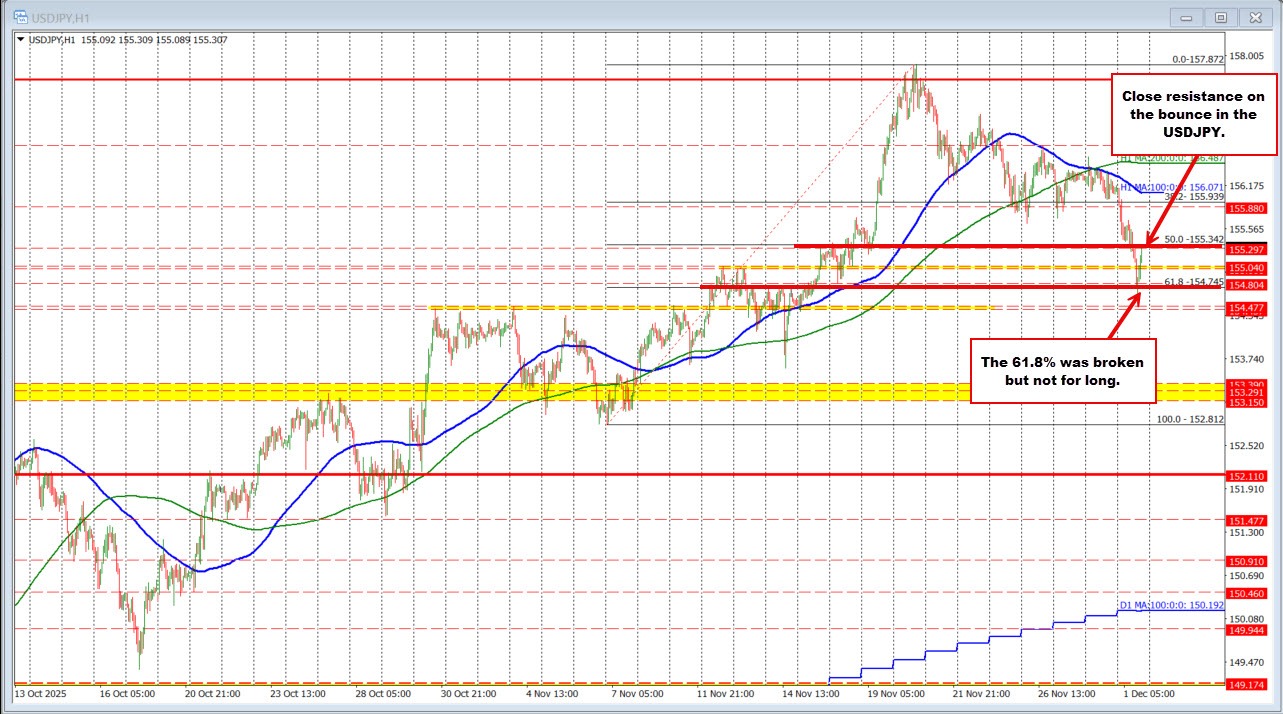Click the minimize button of the USDJPY chart window
The height and width of the screenshot is (714, 1283).
tap(1184, 17)
